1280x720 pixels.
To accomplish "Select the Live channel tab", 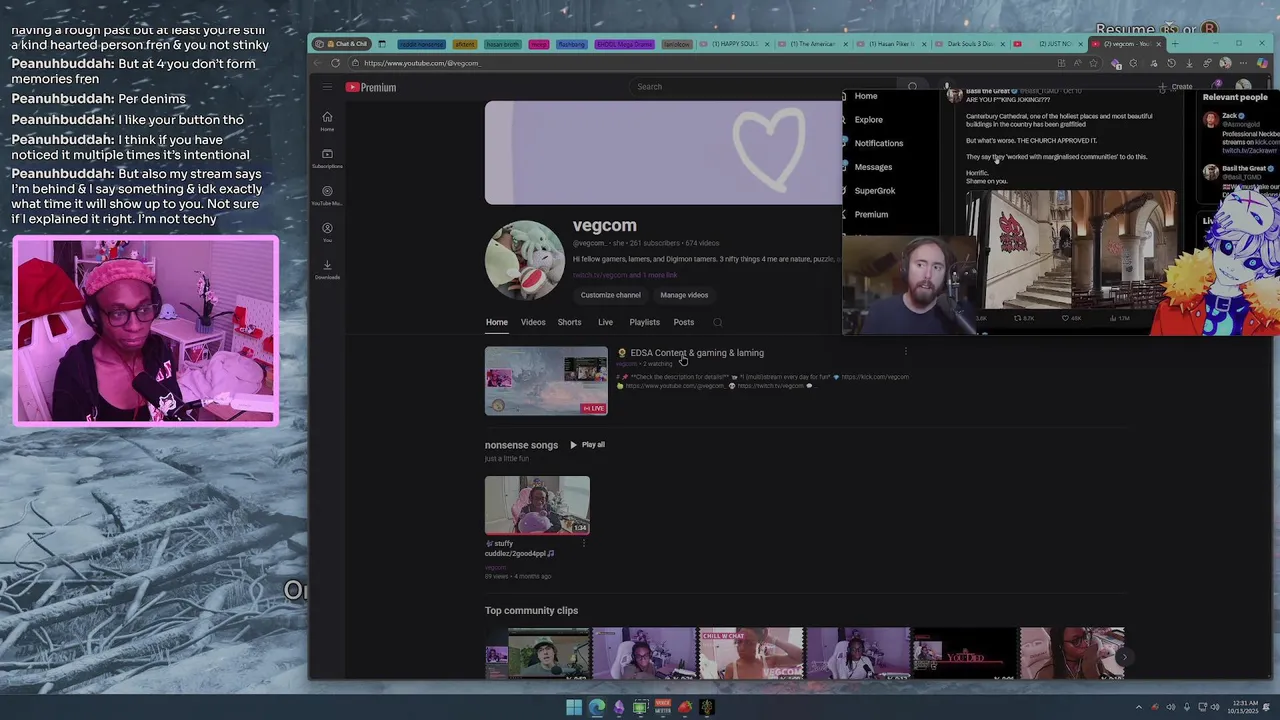I will click(605, 322).
